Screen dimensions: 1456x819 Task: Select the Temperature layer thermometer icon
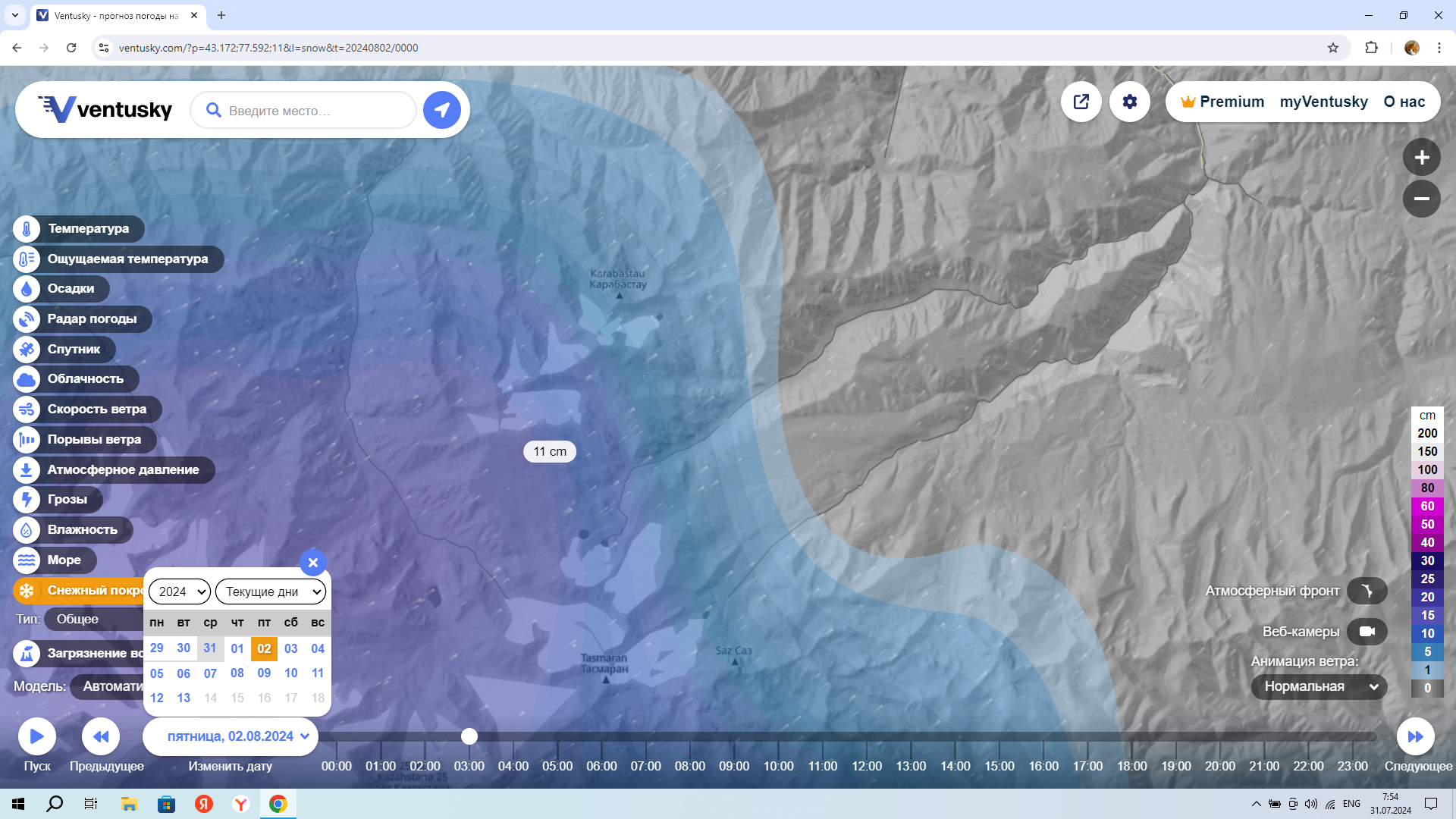27,228
